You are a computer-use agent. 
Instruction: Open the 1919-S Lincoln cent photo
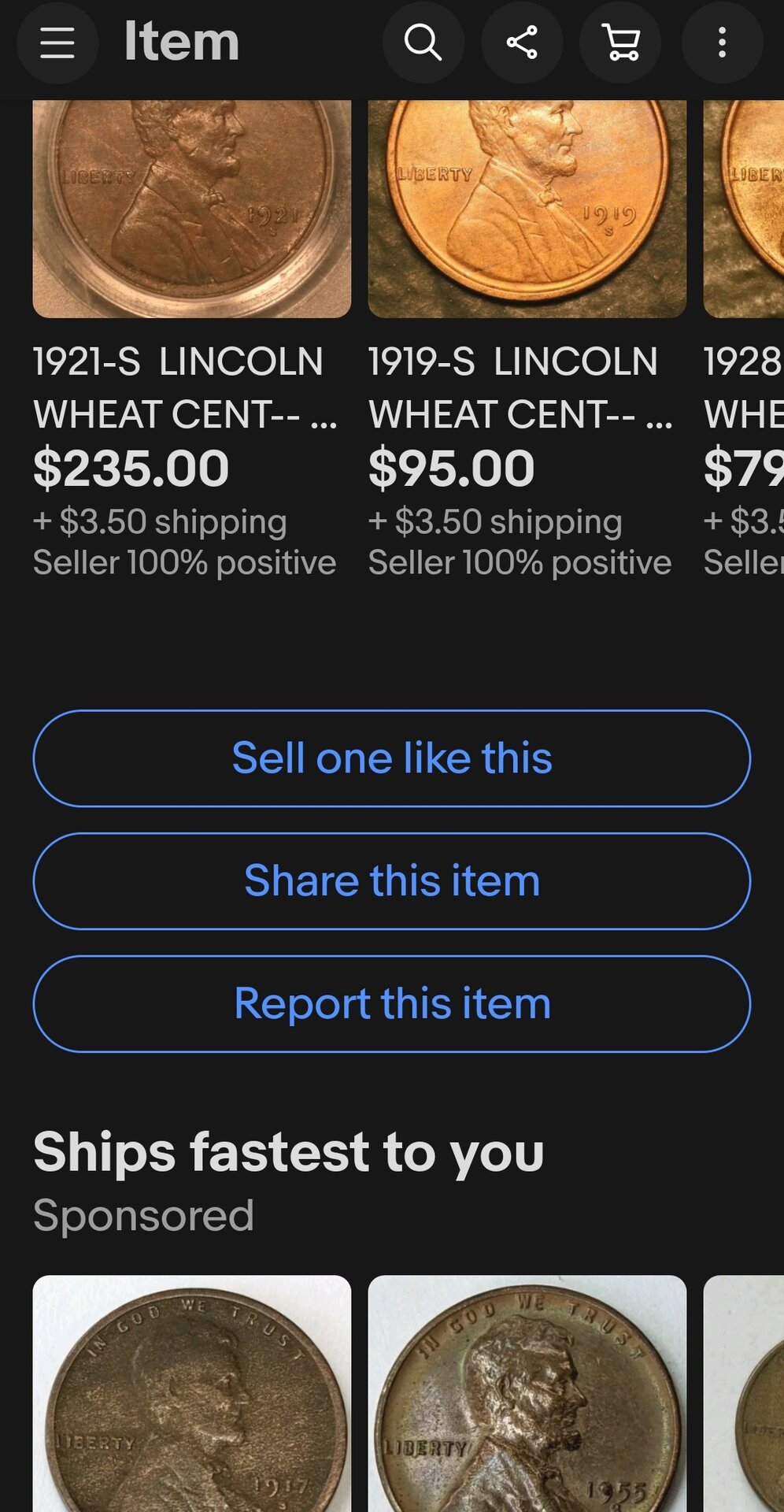click(527, 209)
